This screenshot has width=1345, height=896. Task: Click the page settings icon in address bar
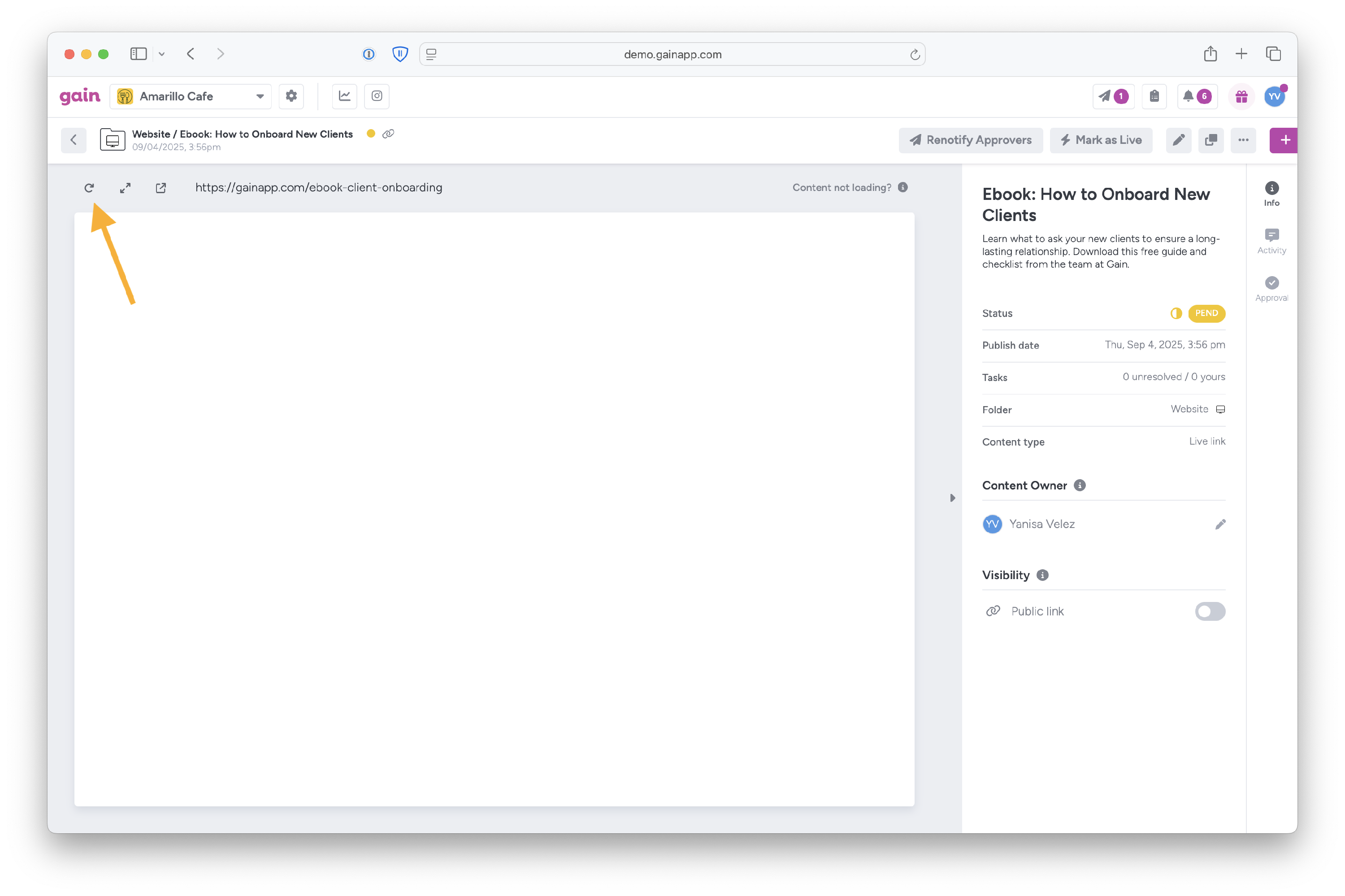(432, 54)
